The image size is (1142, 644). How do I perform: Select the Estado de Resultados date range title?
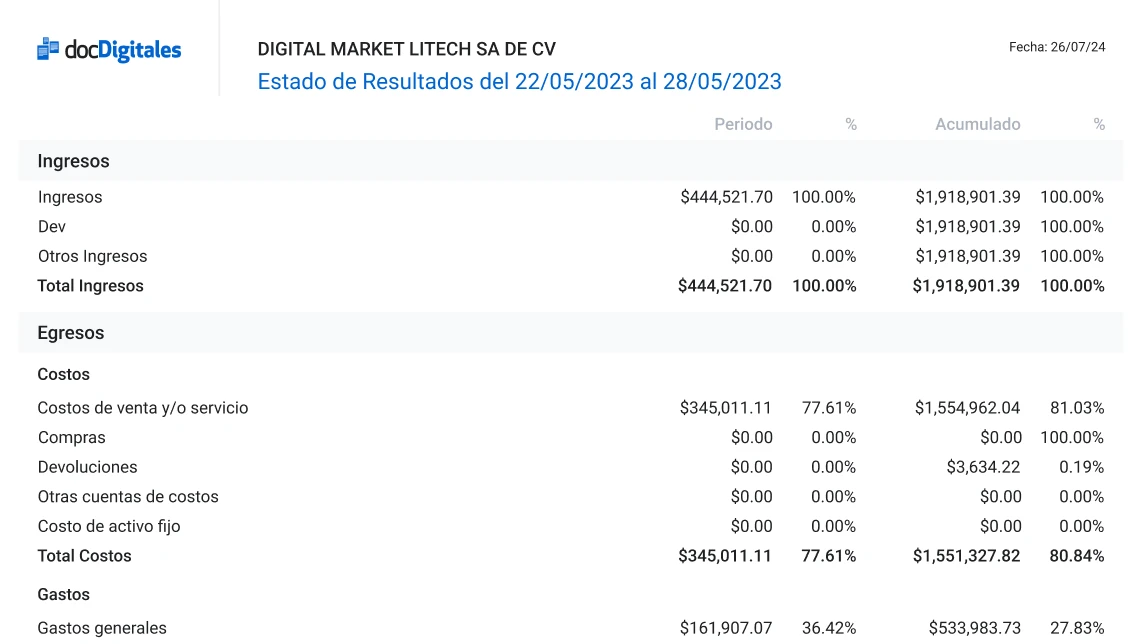519,82
